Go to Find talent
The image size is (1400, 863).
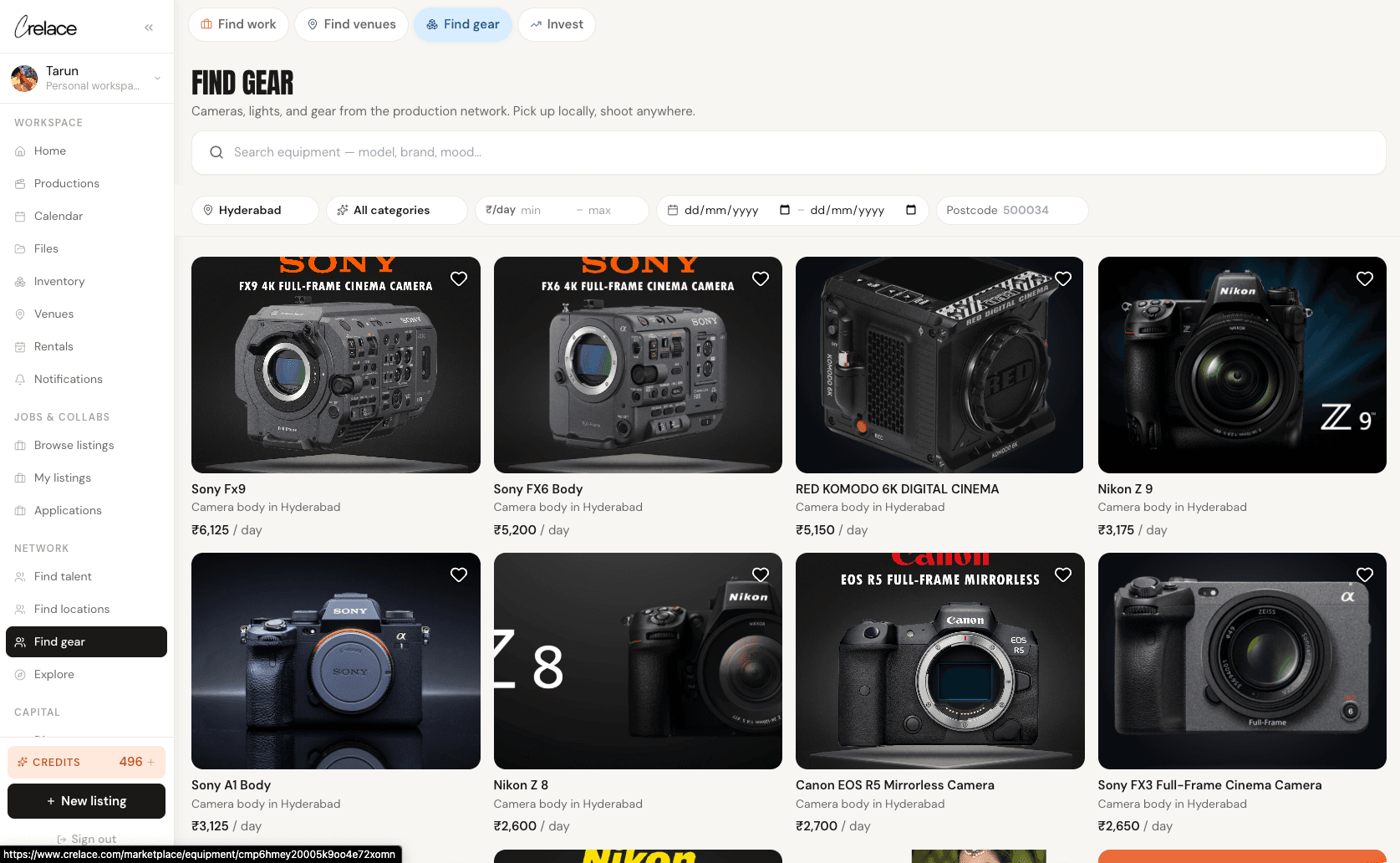[x=87, y=577]
